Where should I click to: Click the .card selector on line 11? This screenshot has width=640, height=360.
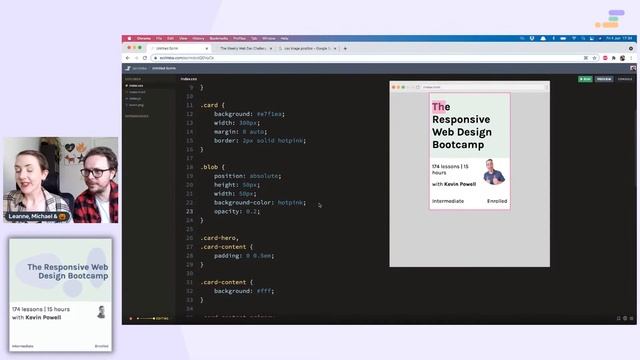(209, 105)
